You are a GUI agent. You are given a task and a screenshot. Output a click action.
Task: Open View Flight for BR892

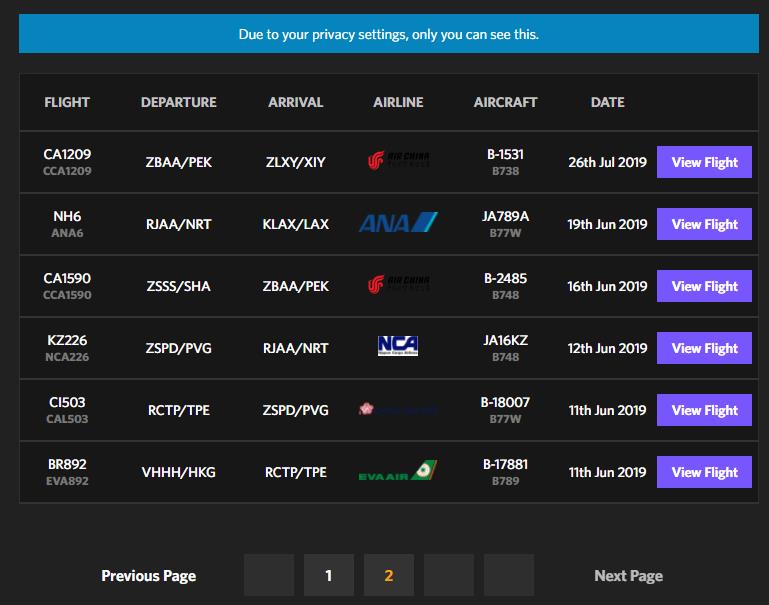(x=704, y=472)
